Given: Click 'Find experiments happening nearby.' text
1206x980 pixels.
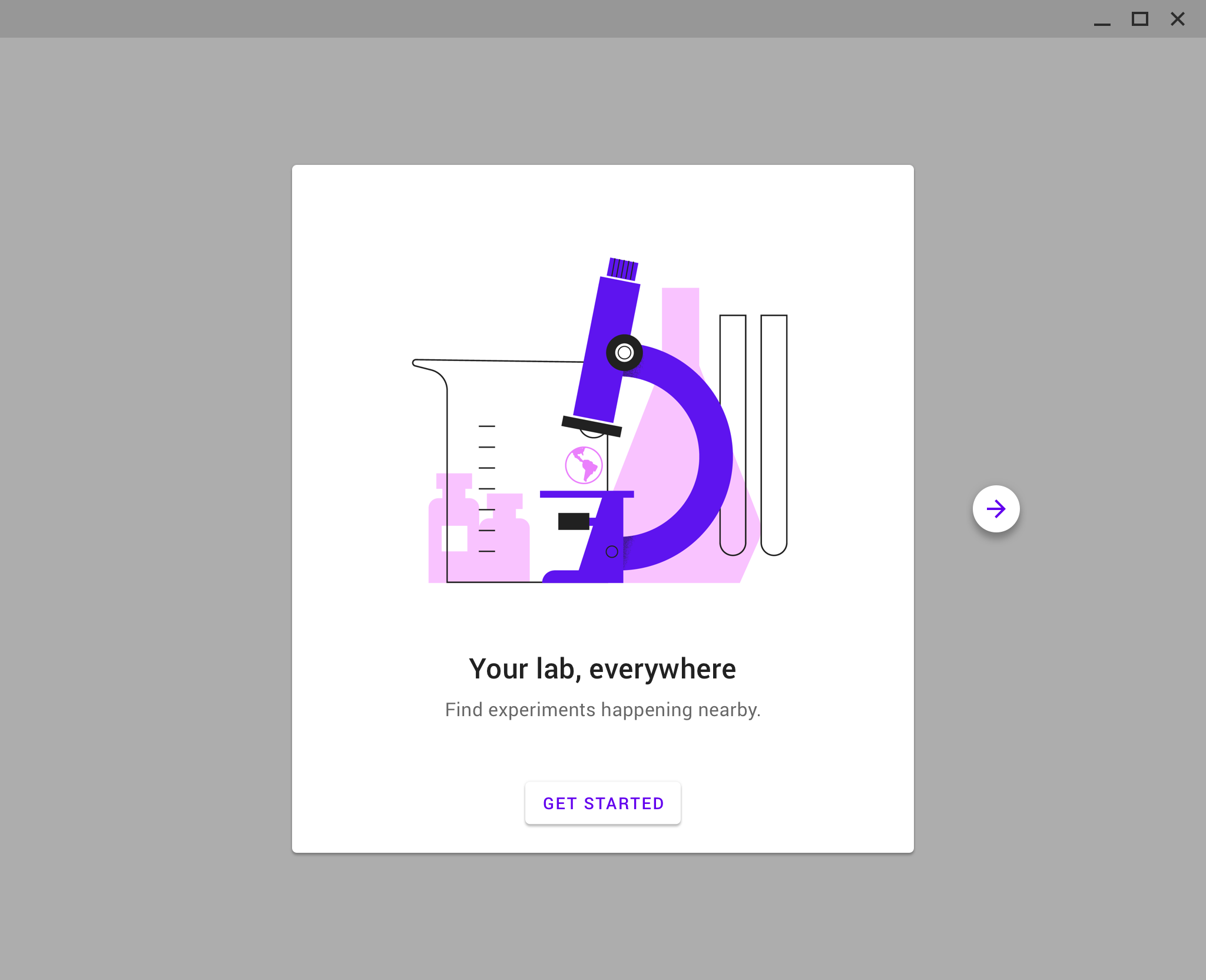Looking at the screenshot, I should (x=602, y=710).
